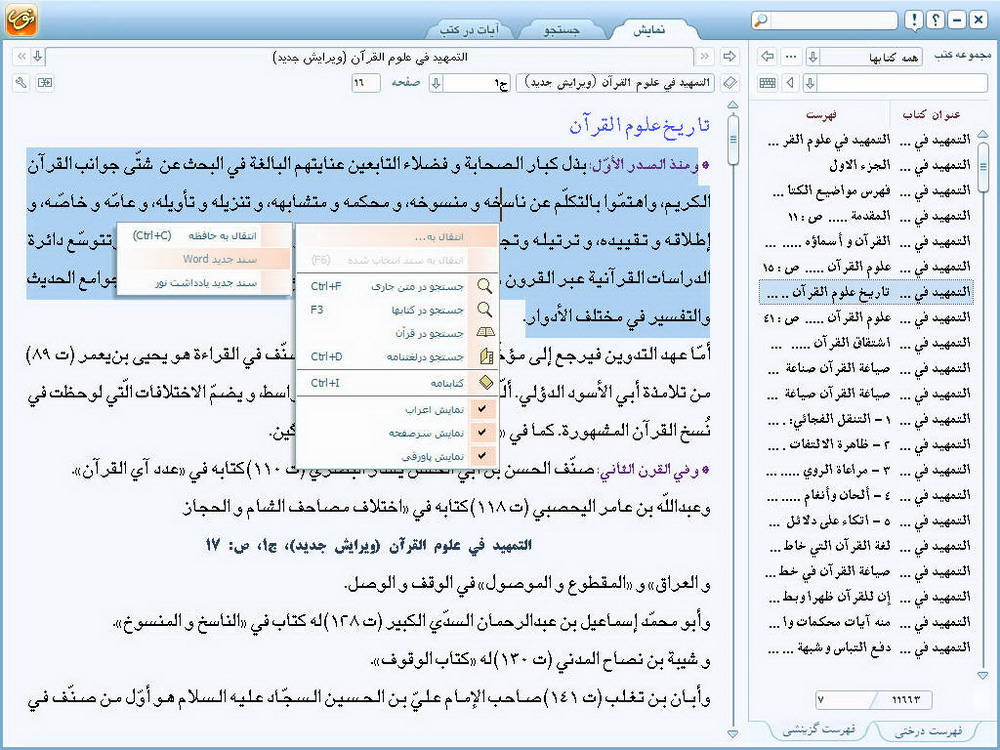Toggle نمایش اعراب checkmark
The height and width of the screenshot is (750, 1000).
point(482,409)
